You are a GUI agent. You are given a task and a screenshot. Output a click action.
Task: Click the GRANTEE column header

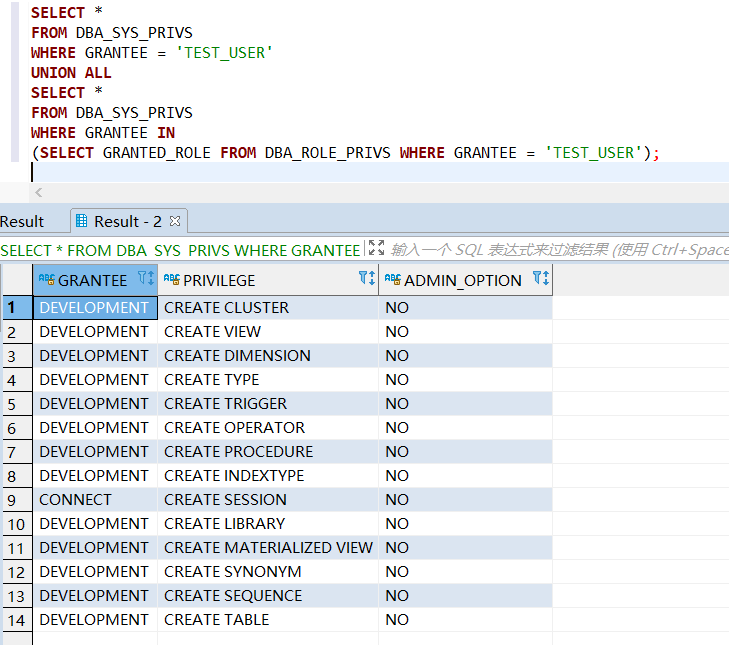(93, 280)
